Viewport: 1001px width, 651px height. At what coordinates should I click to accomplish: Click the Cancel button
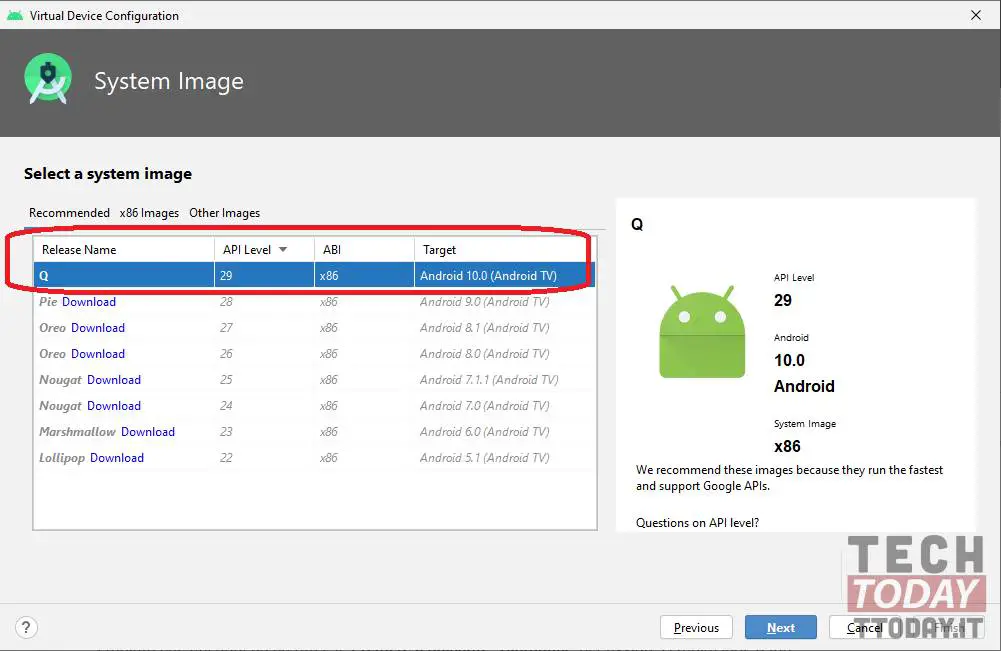(x=864, y=627)
